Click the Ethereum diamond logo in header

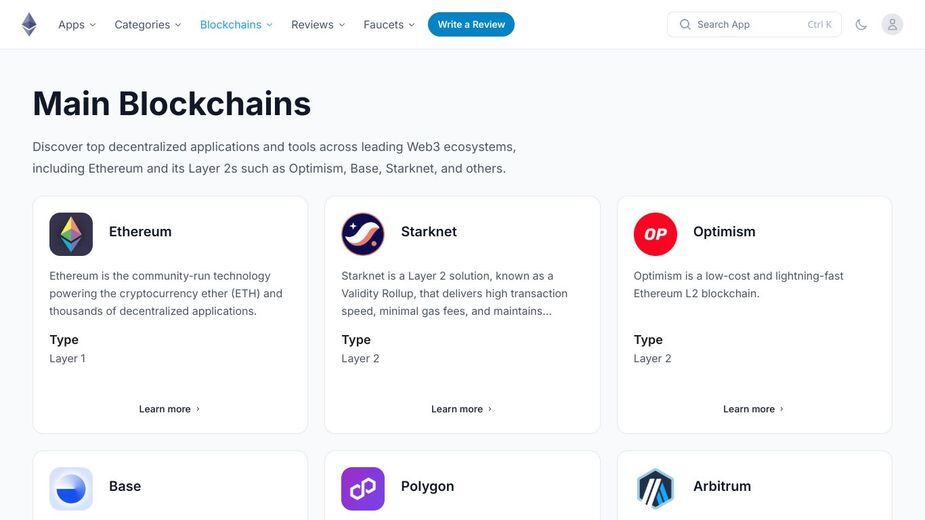point(29,25)
